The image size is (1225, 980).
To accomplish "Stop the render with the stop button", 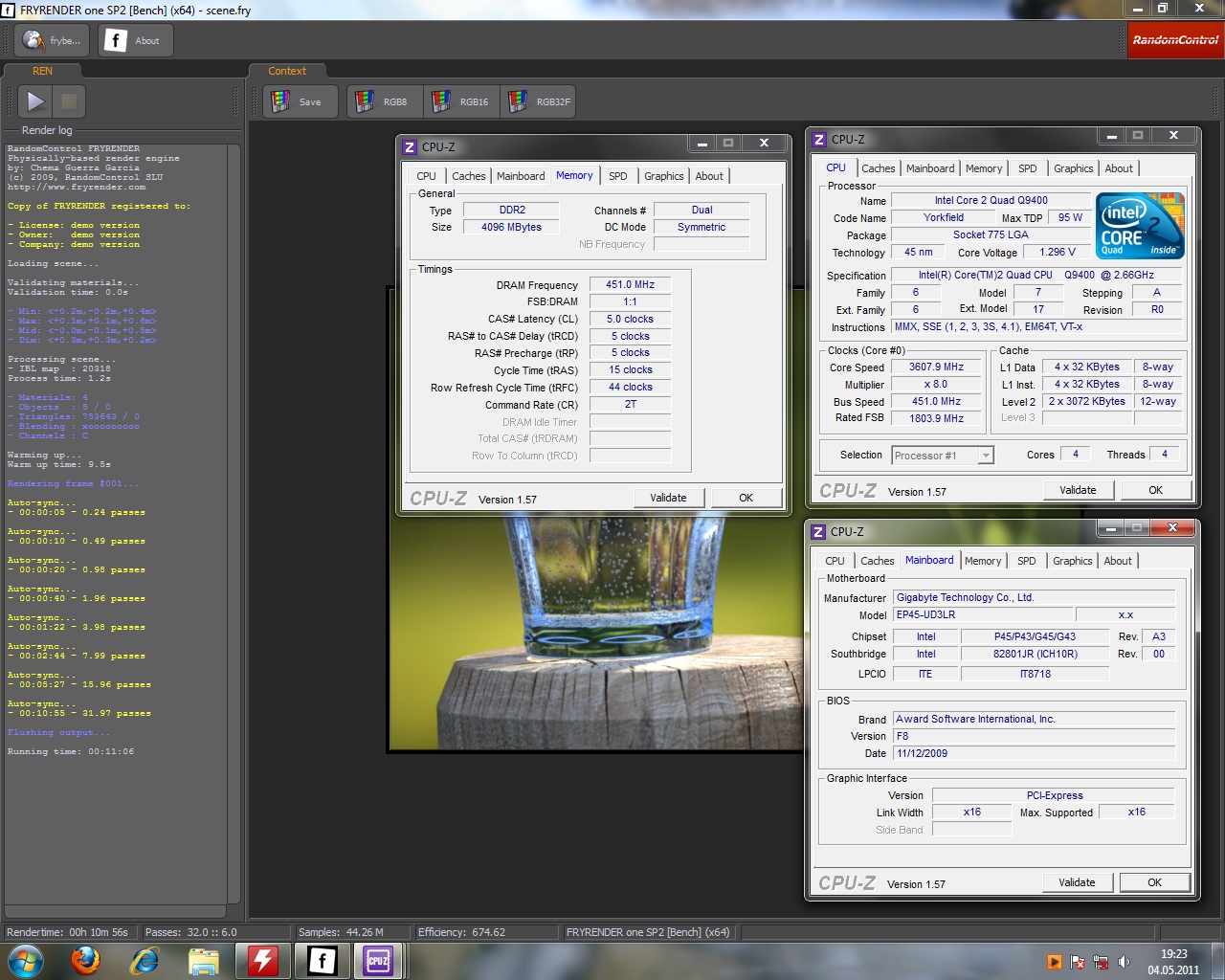I will point(69,100).
